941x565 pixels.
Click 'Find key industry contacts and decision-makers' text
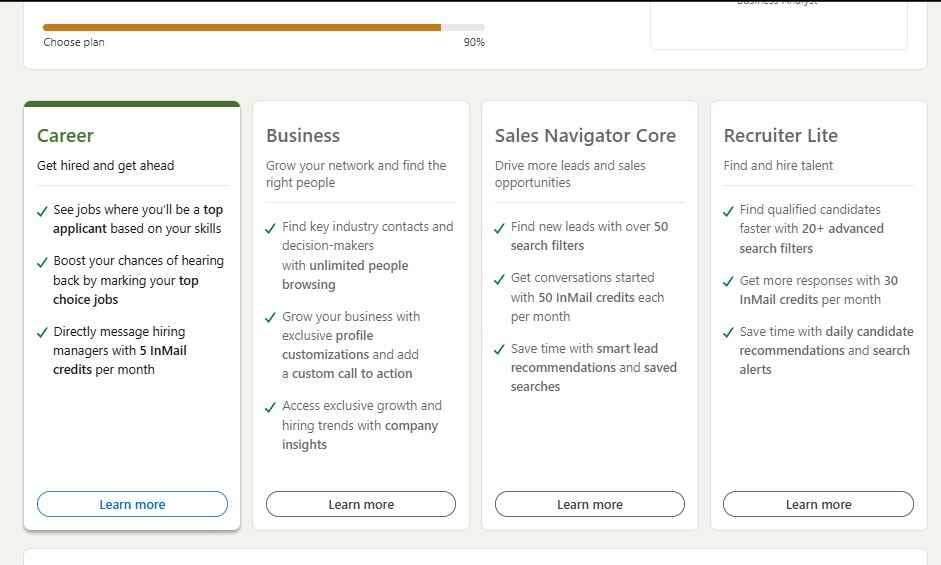(367, 255)
